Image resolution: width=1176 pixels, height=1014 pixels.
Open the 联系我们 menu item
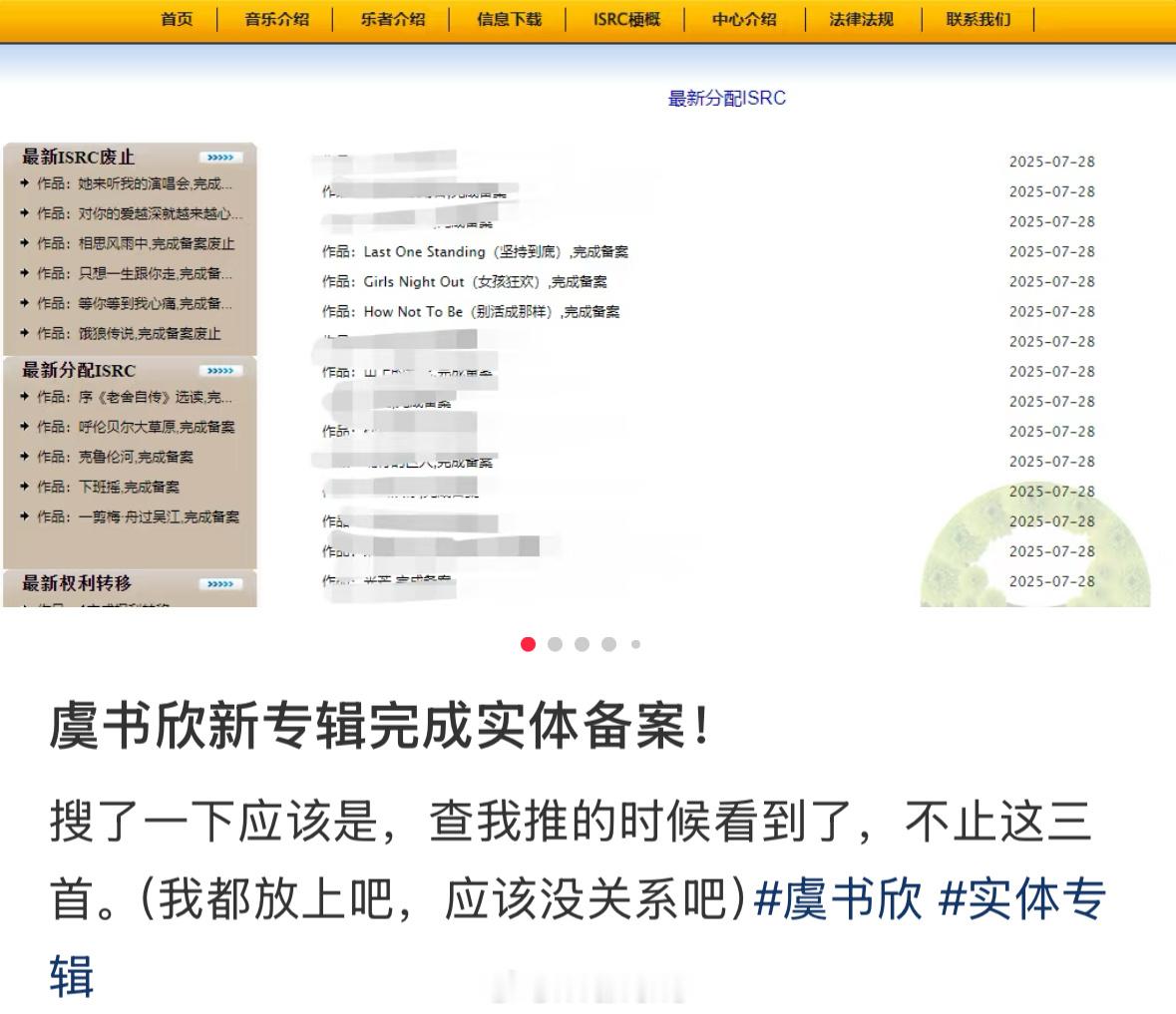coord(978,20)
